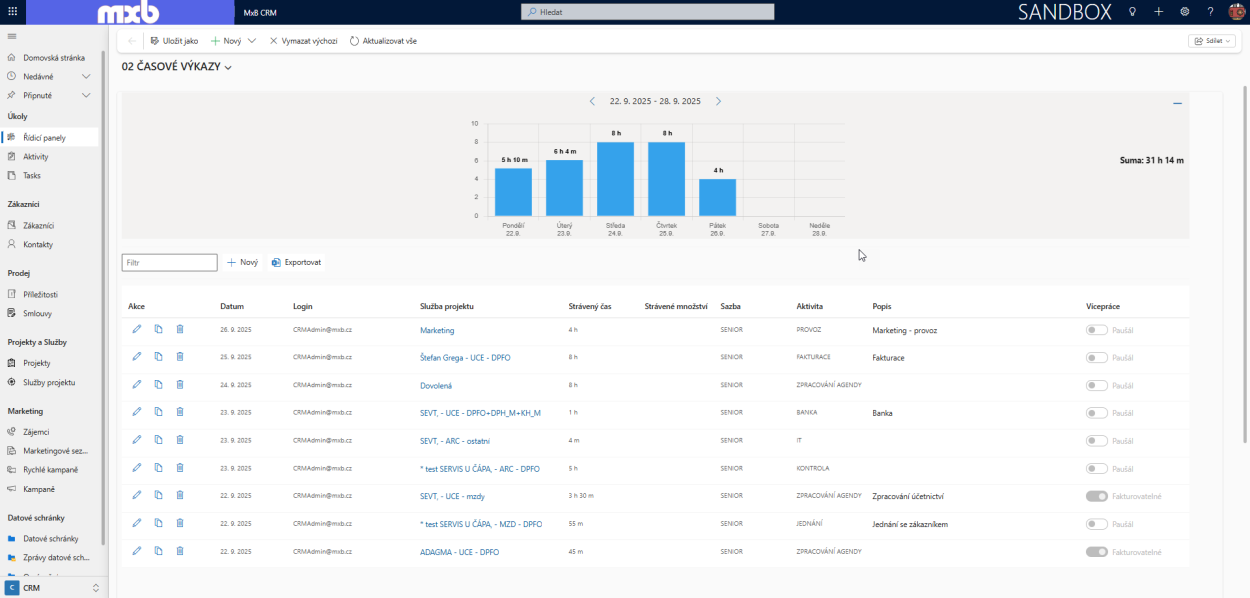Select Příležitosti in the sidebar
The width and height of the screenshot is (1250, 598).
click(40, 295)
